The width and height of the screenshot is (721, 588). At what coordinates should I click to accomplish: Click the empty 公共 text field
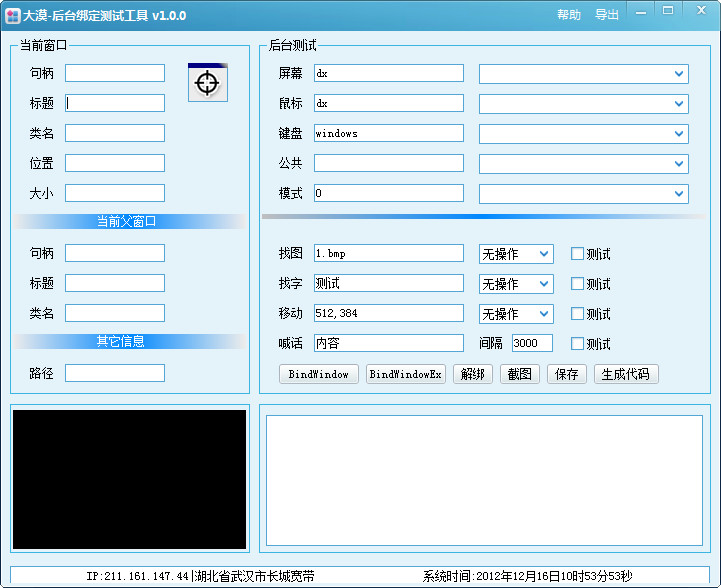(389, 163)
